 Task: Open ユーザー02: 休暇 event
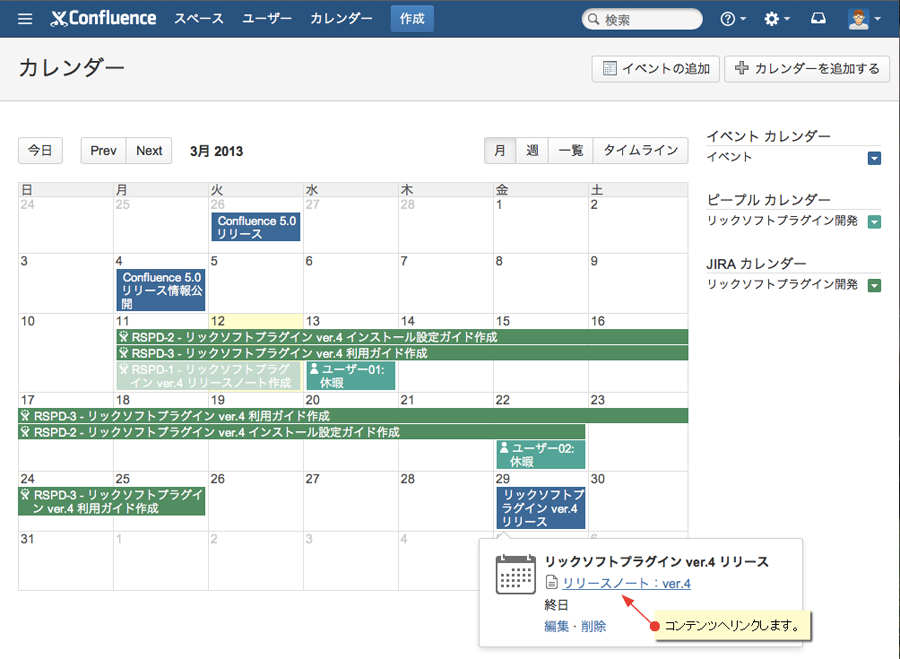point(541,455)
